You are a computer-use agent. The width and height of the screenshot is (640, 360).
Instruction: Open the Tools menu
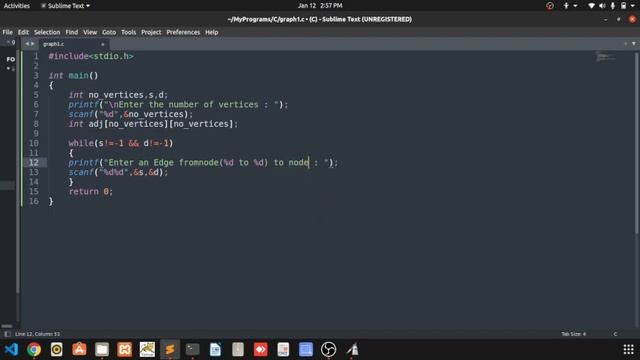point(129,32)
